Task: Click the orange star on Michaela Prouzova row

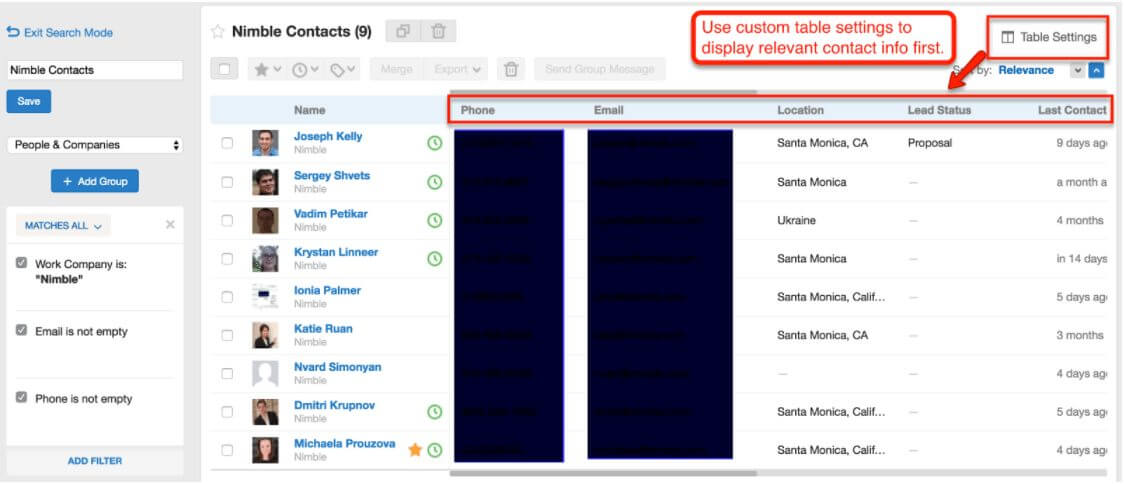Action: [415, 450]
